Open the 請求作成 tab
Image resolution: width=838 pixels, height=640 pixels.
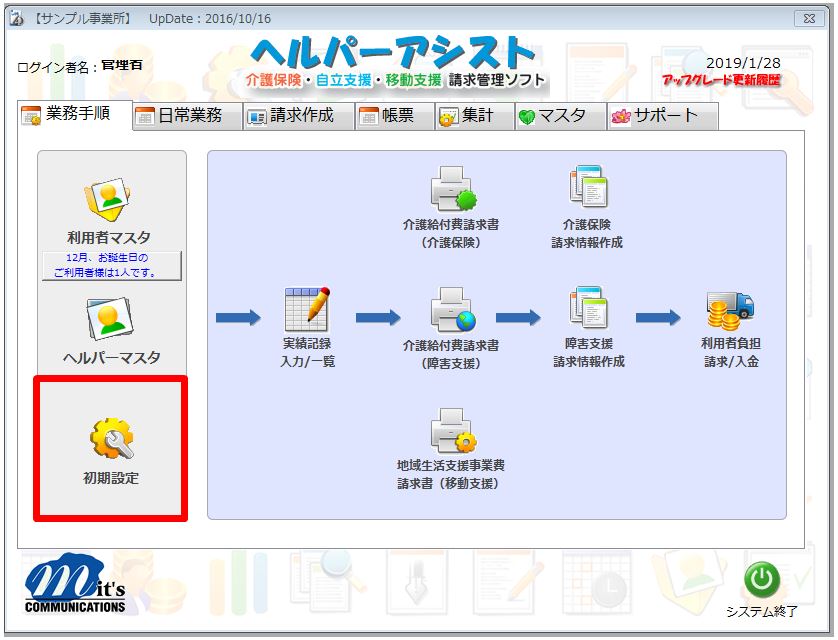click(x=299, y=116)
